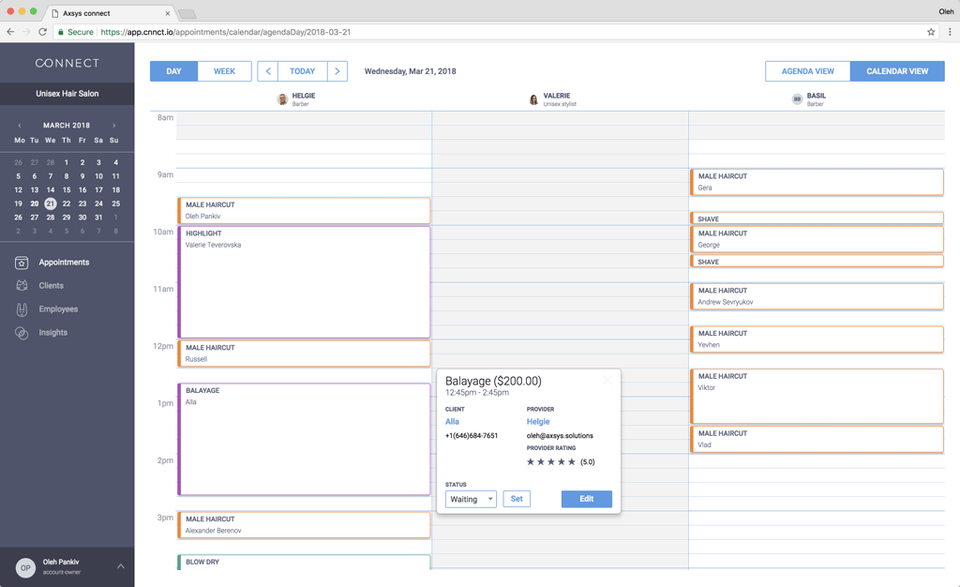The width and height of the screenshot is (960, 587).
Task: Go to next month in mini calendar
Action: [x=114, y=125]
